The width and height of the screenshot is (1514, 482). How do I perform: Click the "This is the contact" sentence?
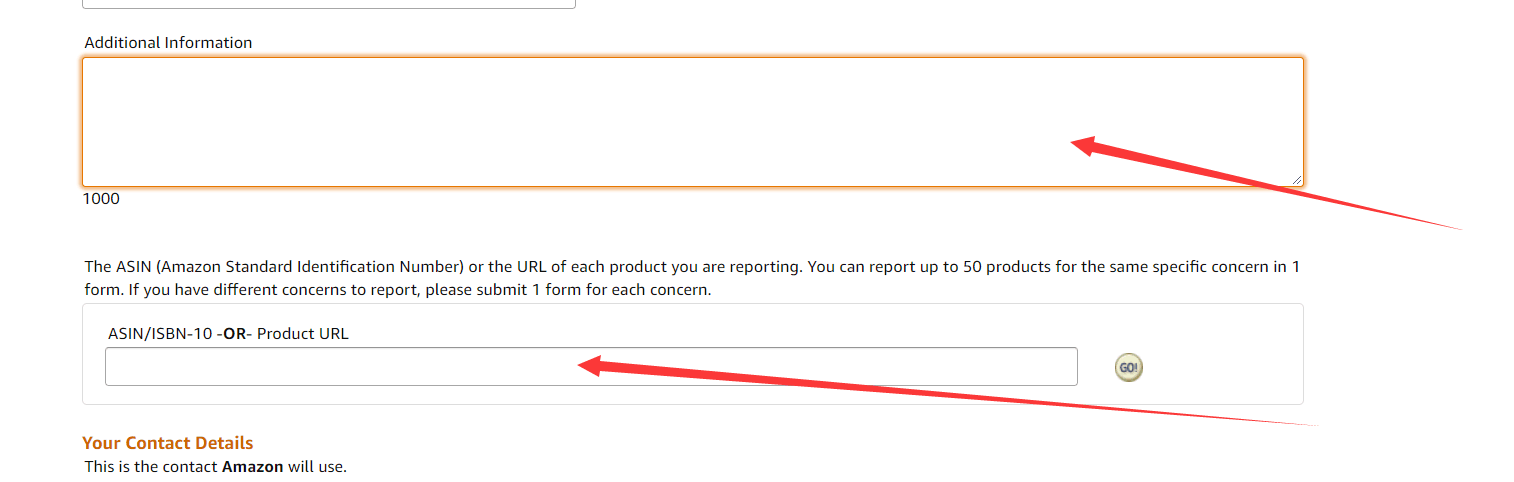[x=151, y=467]
